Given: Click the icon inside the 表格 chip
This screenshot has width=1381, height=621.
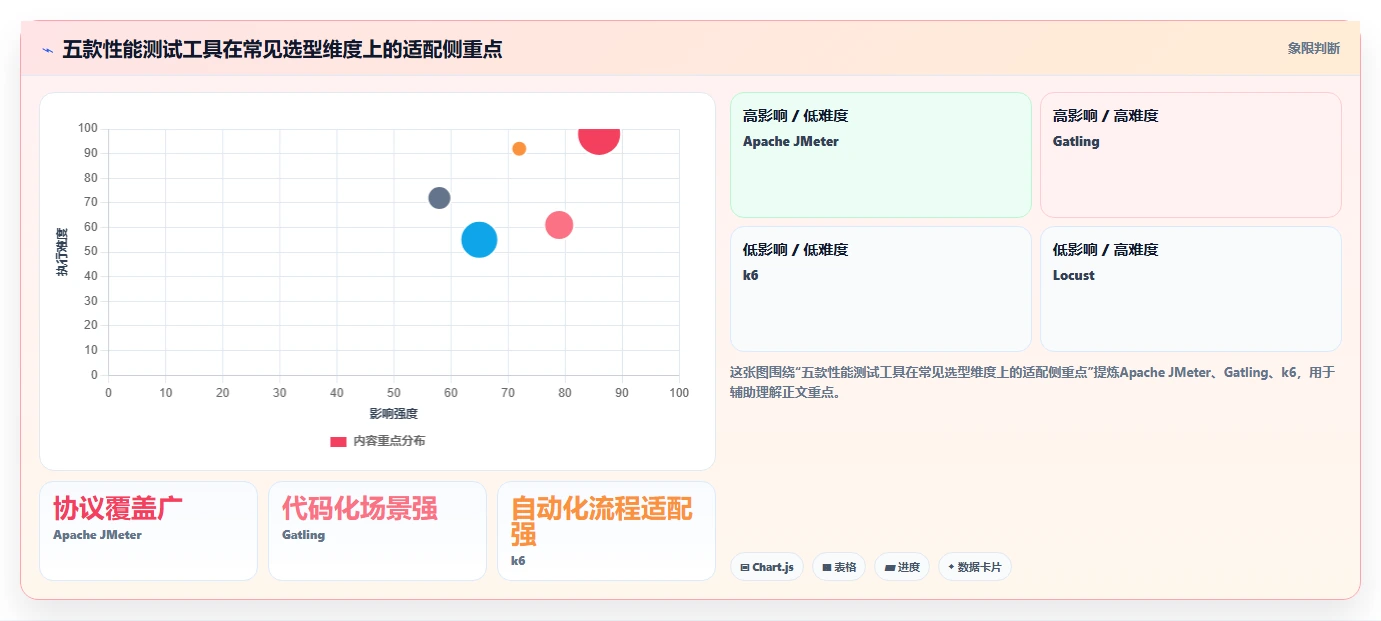Looking at the screenshot, I should pos(827,568).
